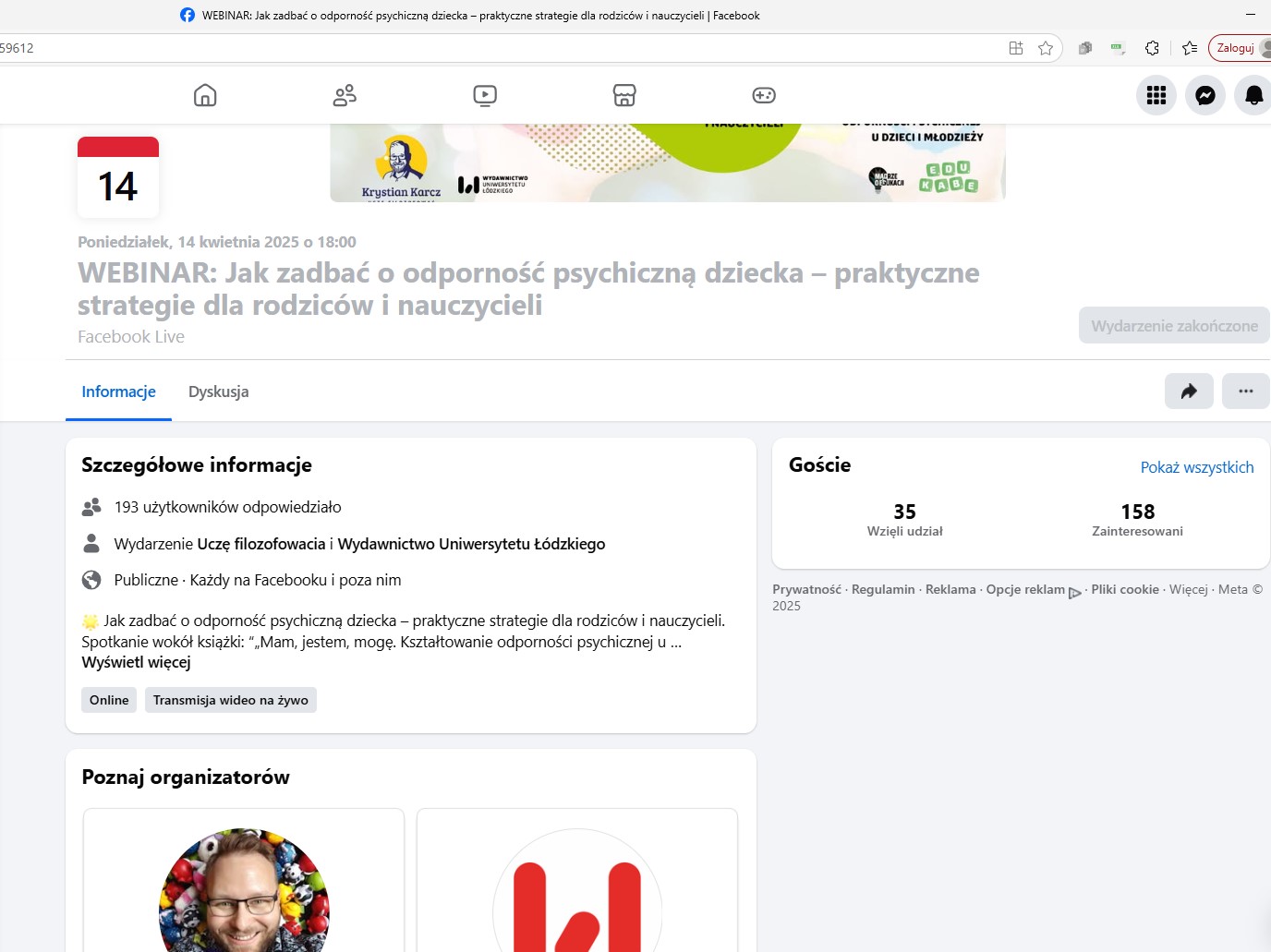
Task: Click the Poznaj organizatorów heading
Action: coord(186,777)
